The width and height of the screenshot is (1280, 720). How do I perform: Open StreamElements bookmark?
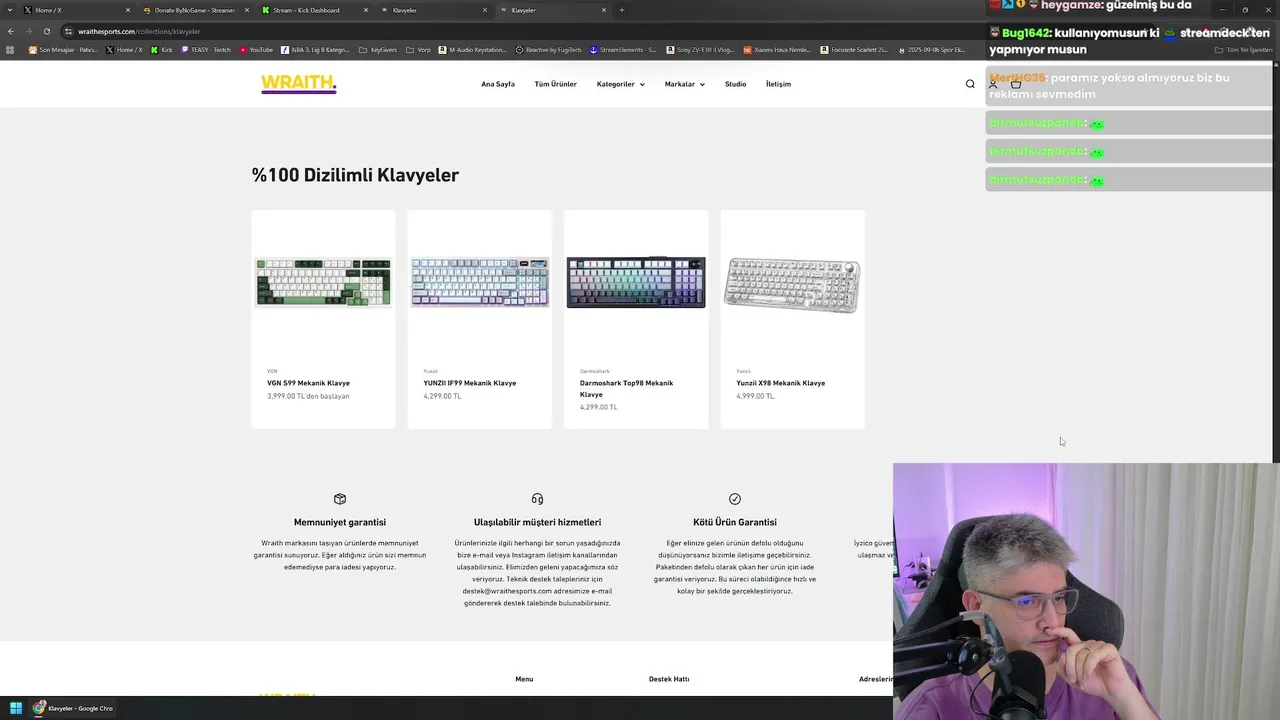click(x=623, y=49)
